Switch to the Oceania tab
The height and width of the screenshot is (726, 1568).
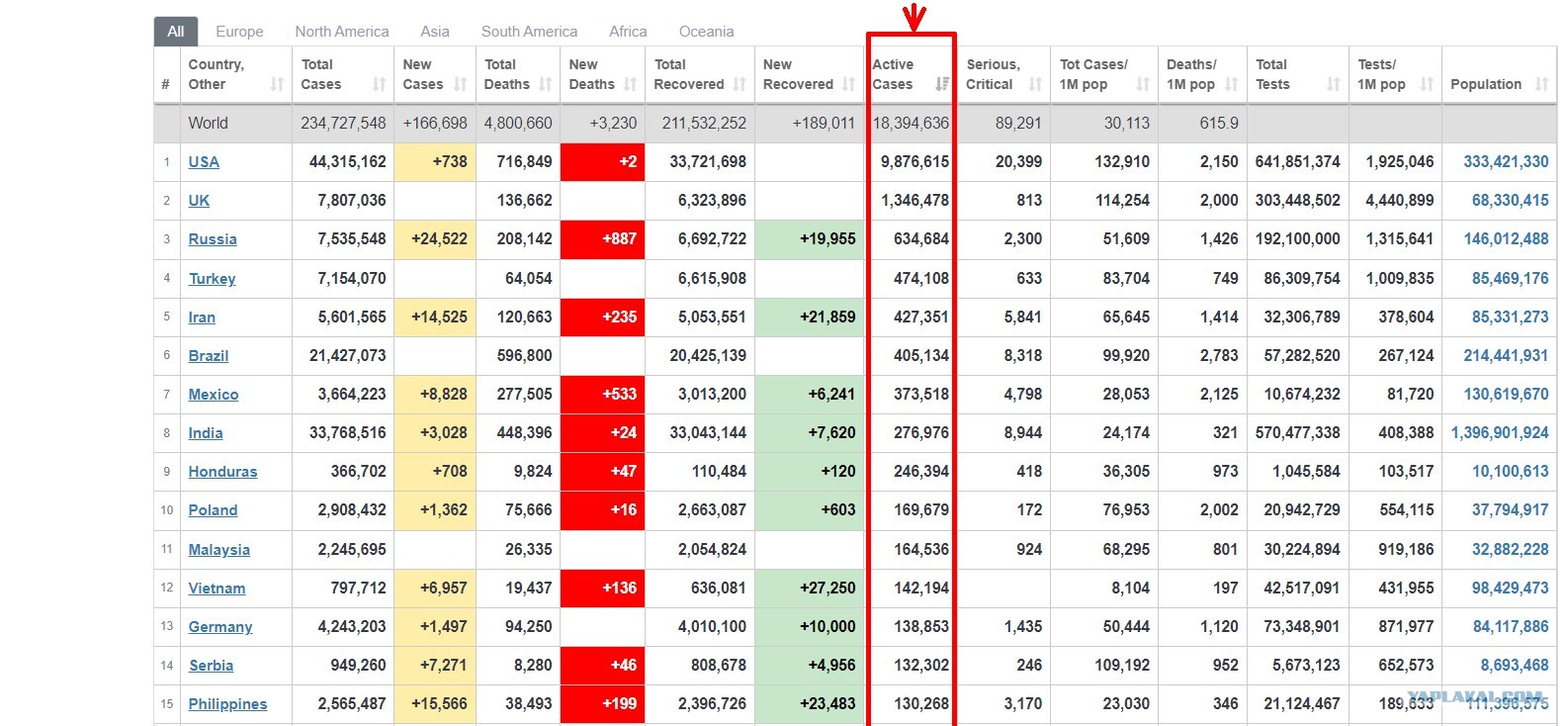tap(707, 32)
